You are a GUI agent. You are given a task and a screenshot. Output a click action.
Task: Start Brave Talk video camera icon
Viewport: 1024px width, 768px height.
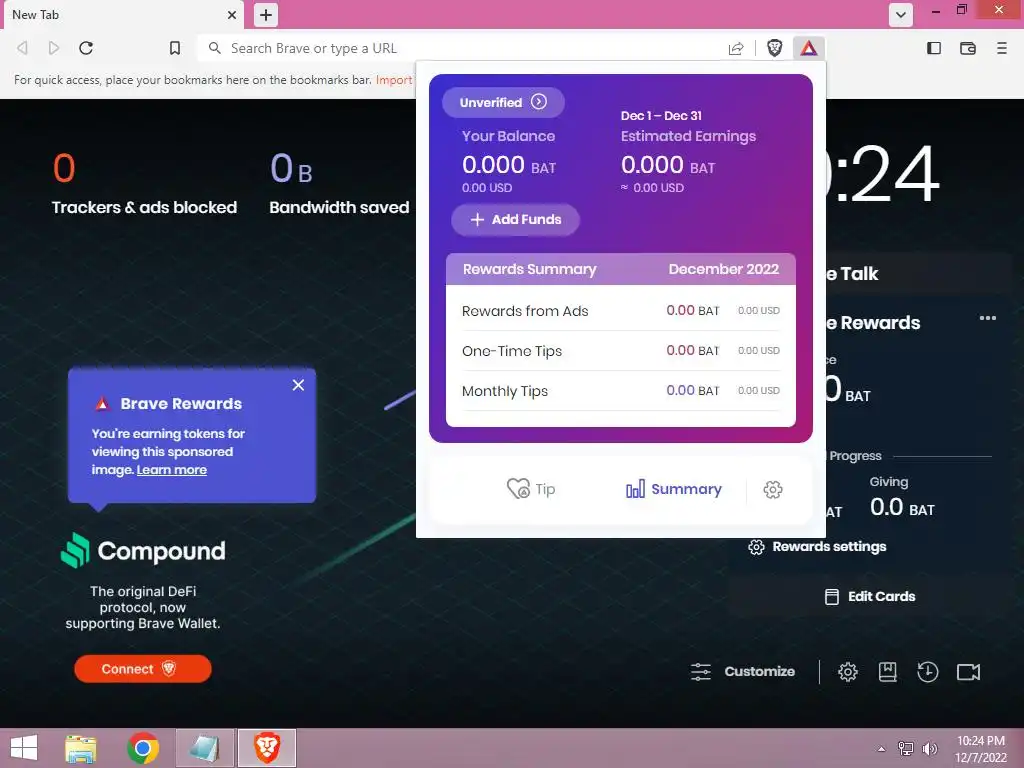[968, 672]
